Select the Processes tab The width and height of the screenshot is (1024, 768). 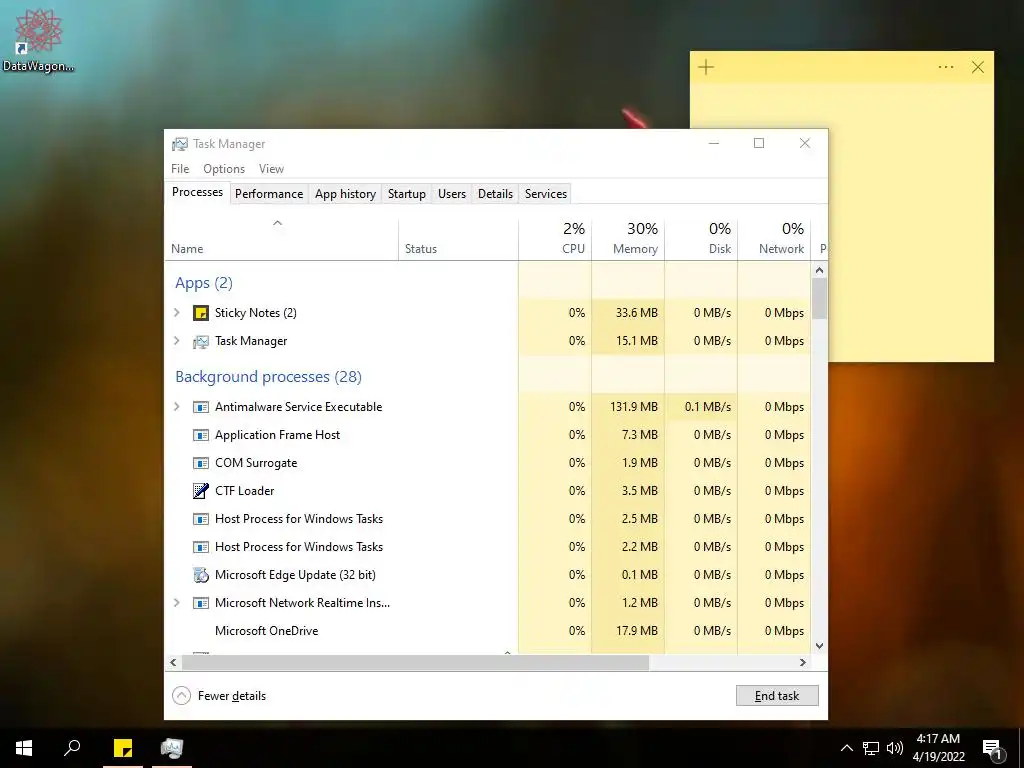pyautogui.click(x=197, y=192)
